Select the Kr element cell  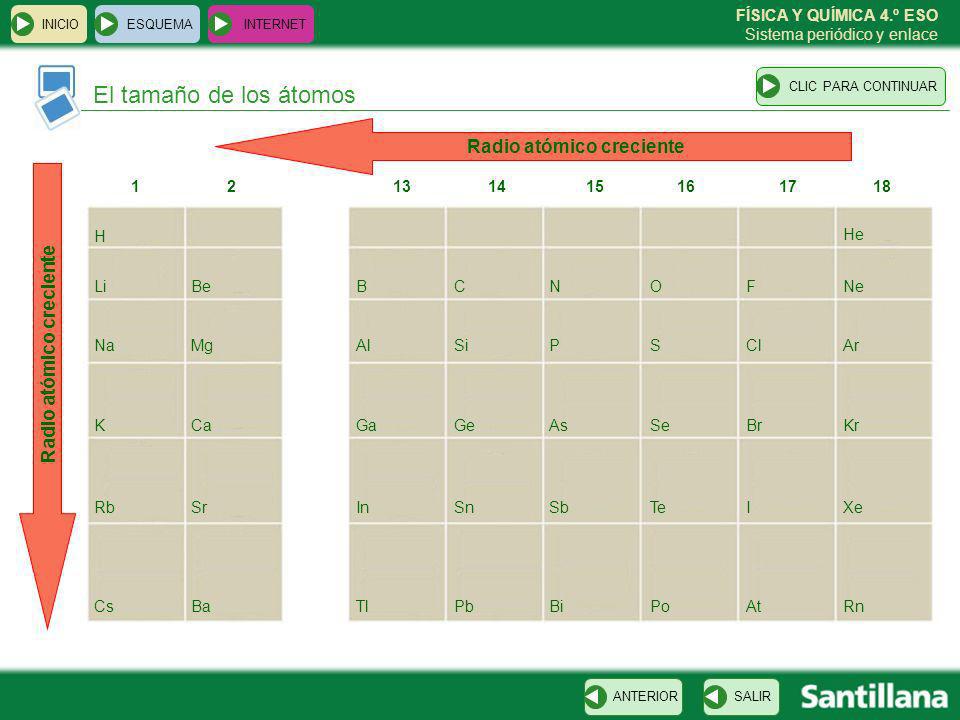(884, 400)
